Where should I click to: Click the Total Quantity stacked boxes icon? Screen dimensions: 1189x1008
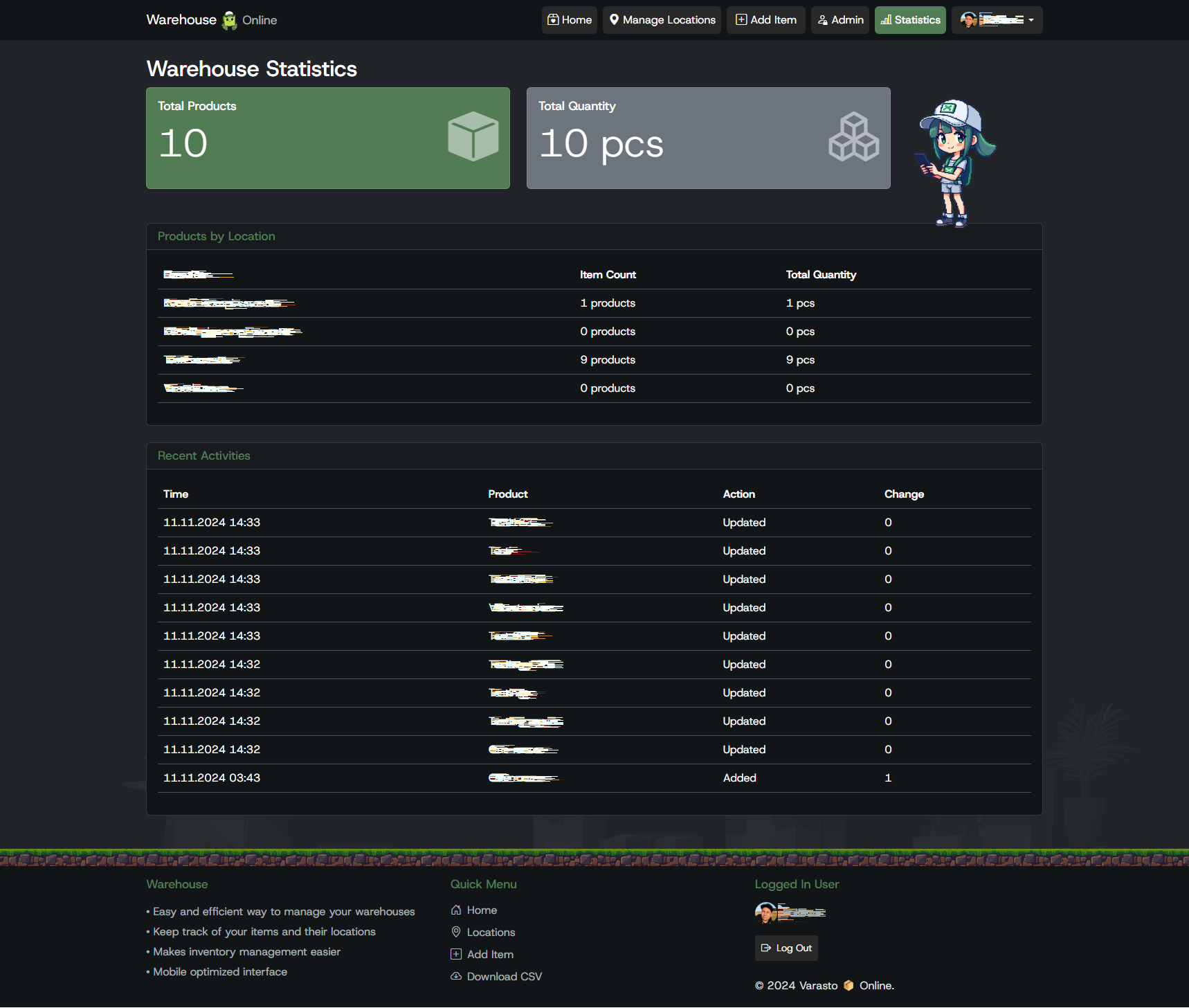pos(853,137)
